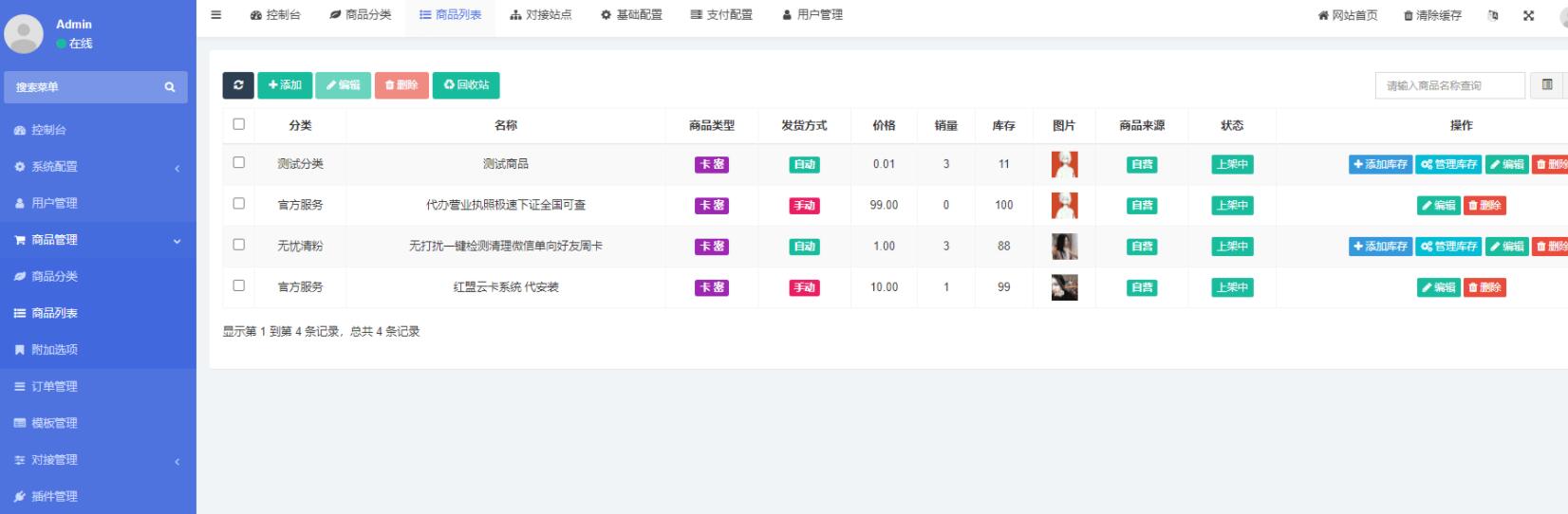Check the select-all checkbox in table header
This screenshot has height=514, width=1568.
[x=238, y=124]
